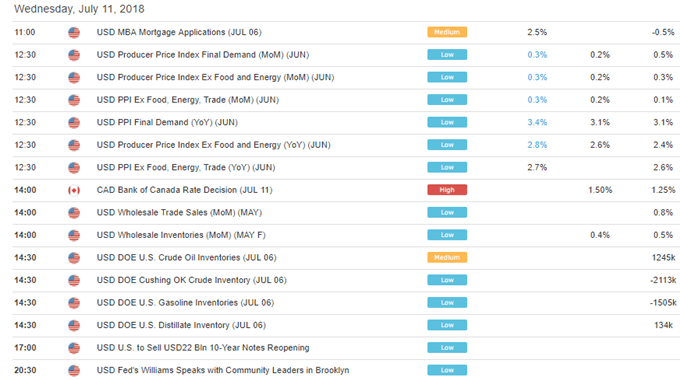Click blue 3.4% actual for PPI Final Demand (YoY)
Screen dimensions: 680x380
click(537, 122)
